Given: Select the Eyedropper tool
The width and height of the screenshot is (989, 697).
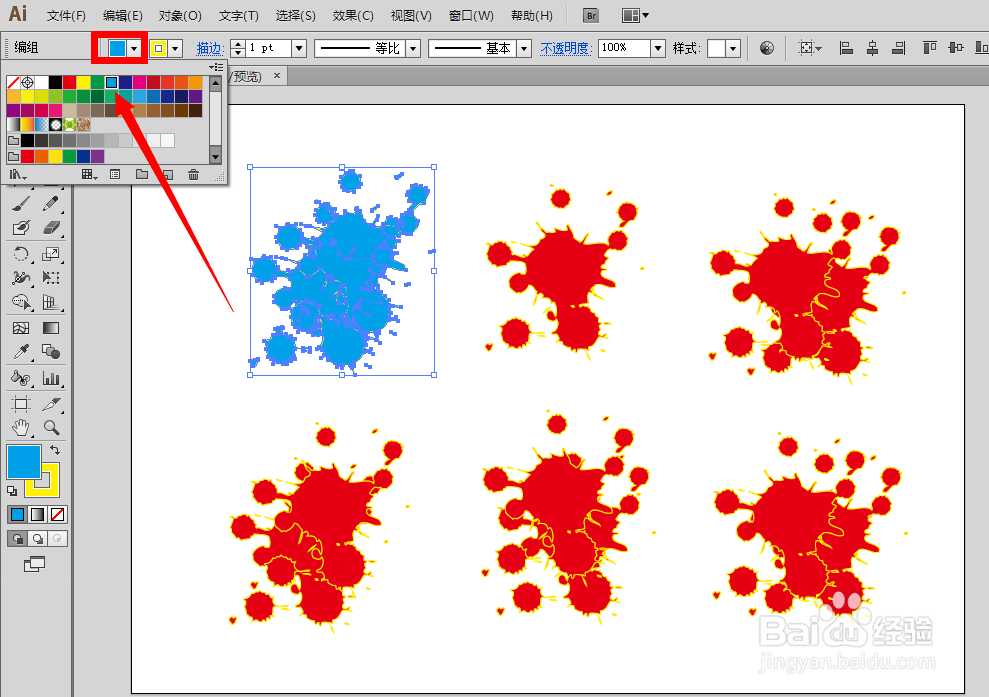Looking at the screenshot, I should tap(21, 352).
